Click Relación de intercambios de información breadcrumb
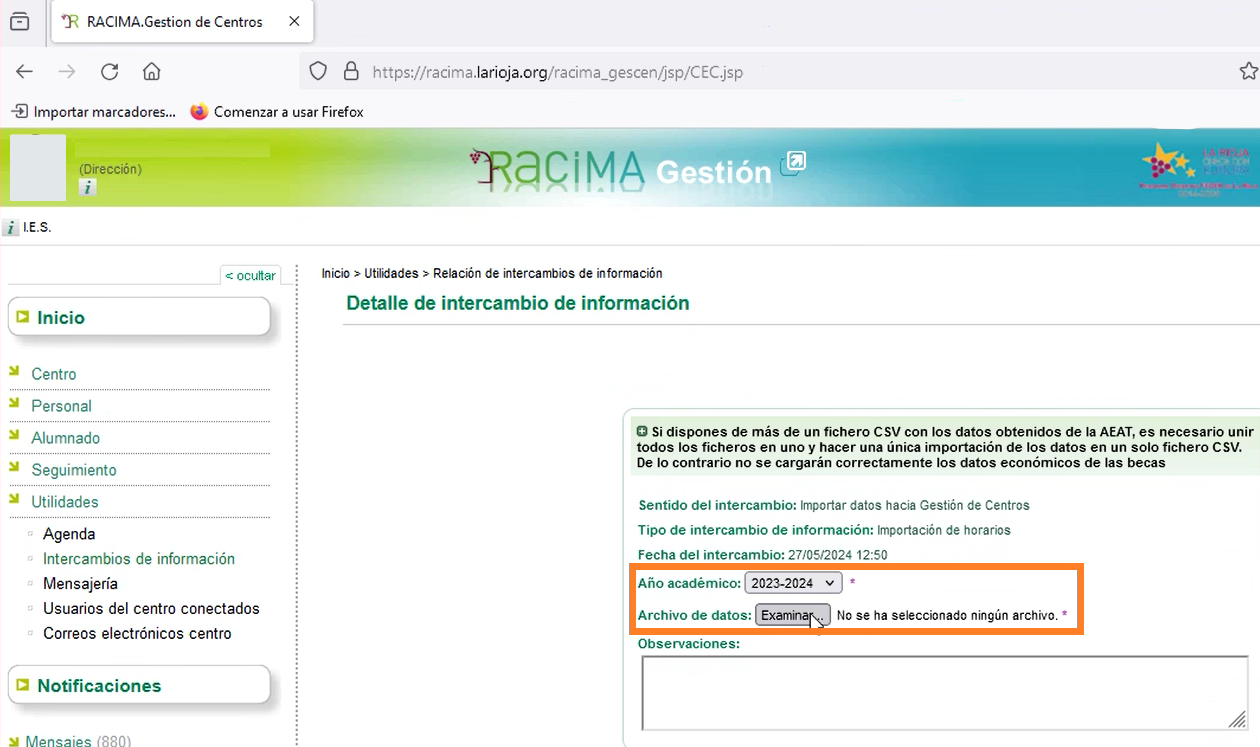Screen dimensions: 1260x747 click(x=548, y=273)
